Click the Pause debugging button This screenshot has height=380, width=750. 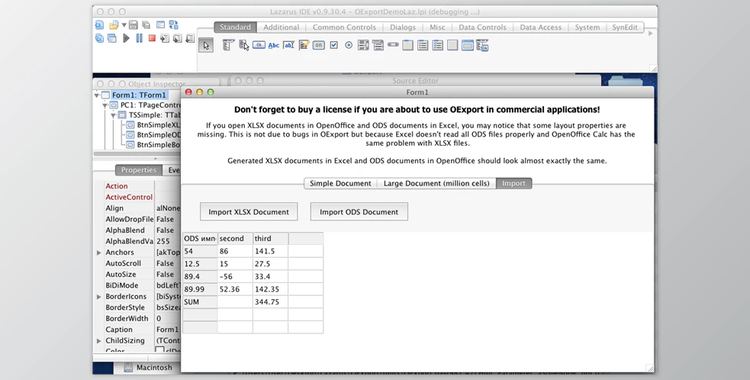[x=139, y=38]
